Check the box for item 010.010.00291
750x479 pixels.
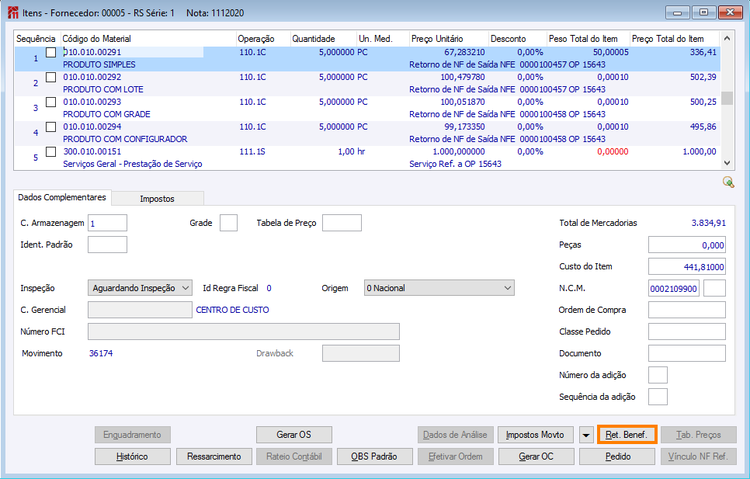pyautogui.click(x=51, y=52)
